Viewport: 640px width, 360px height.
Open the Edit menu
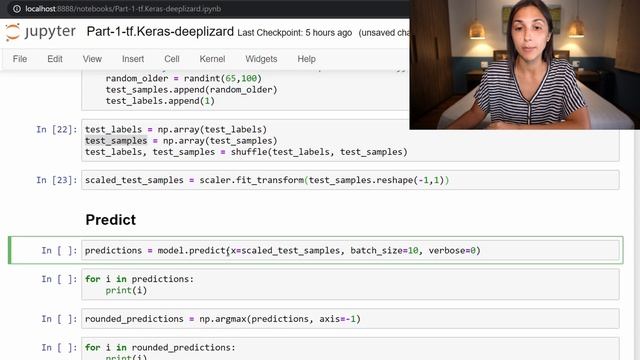tap(55, 59)
